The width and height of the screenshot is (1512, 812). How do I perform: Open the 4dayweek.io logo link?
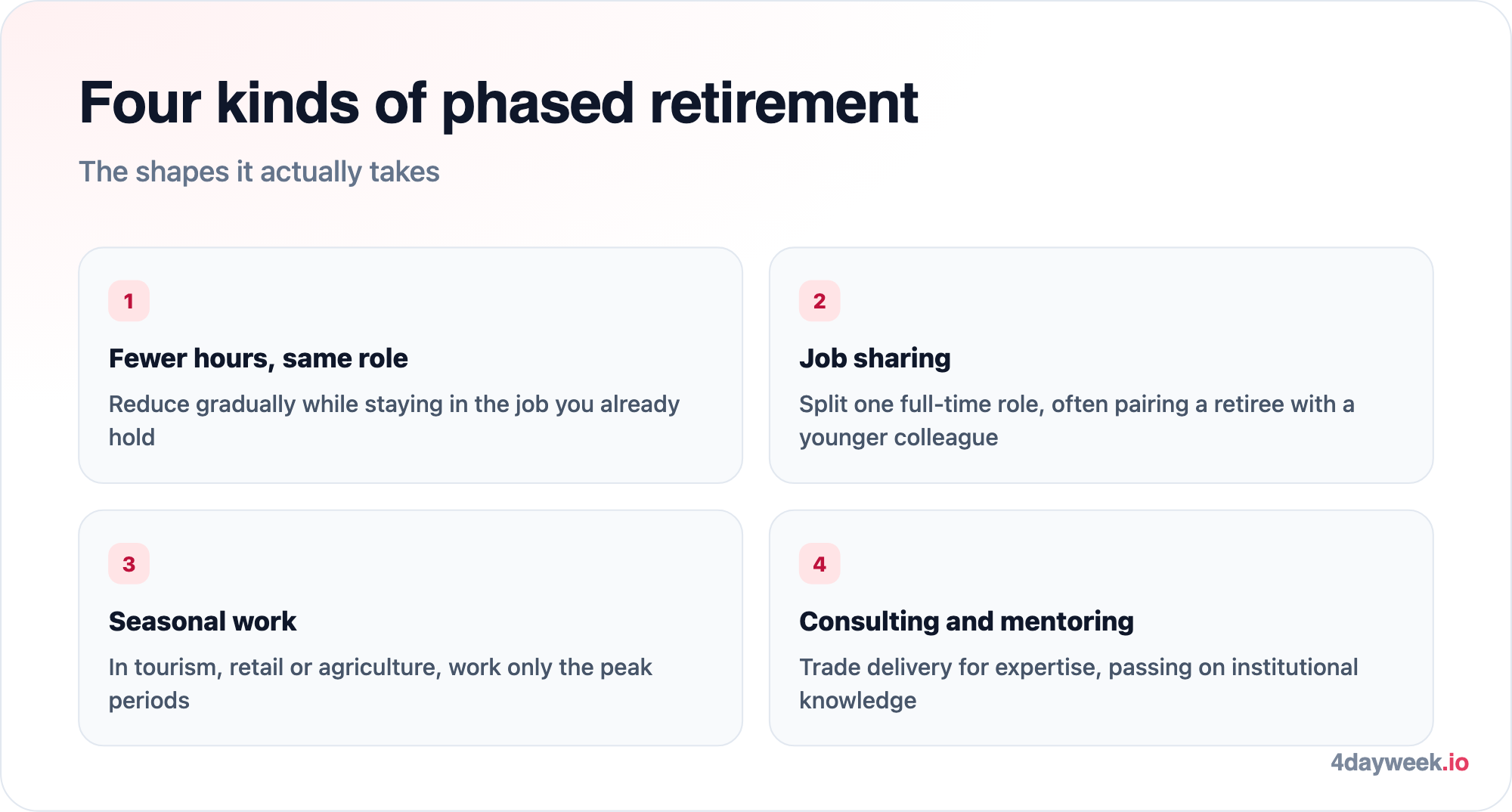[x=1399, y=762]
